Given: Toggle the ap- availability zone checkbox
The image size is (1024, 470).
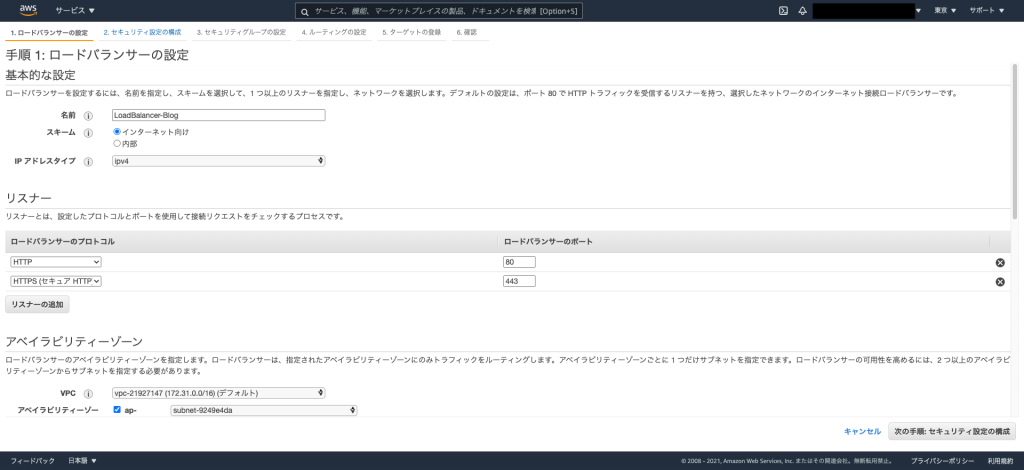Looking at the screenshot, I should tap(117, 410).
